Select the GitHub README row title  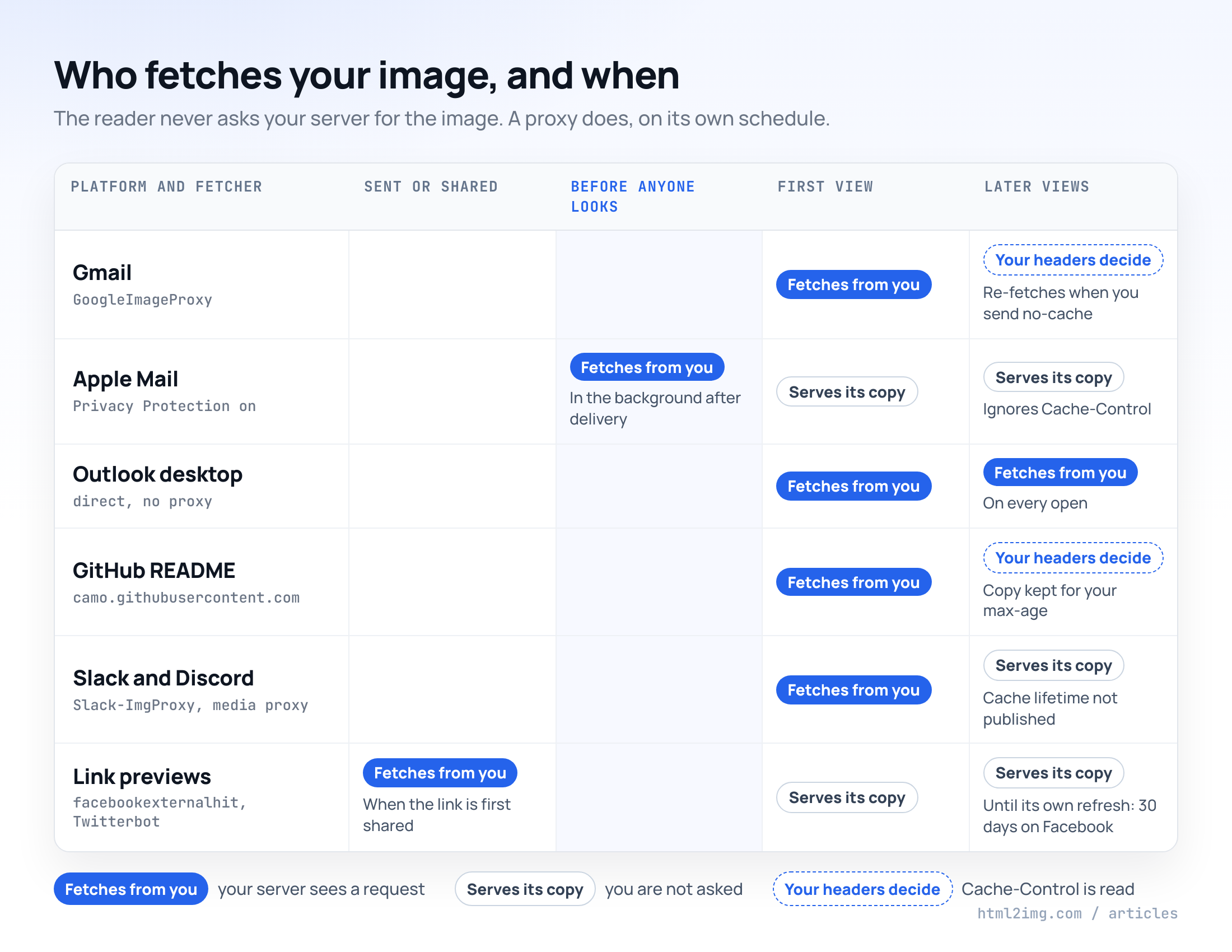(x=154, y=571)
